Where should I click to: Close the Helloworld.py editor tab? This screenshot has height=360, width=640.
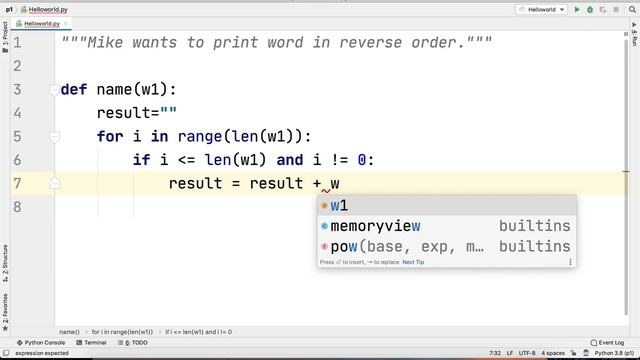pos(66,24)
